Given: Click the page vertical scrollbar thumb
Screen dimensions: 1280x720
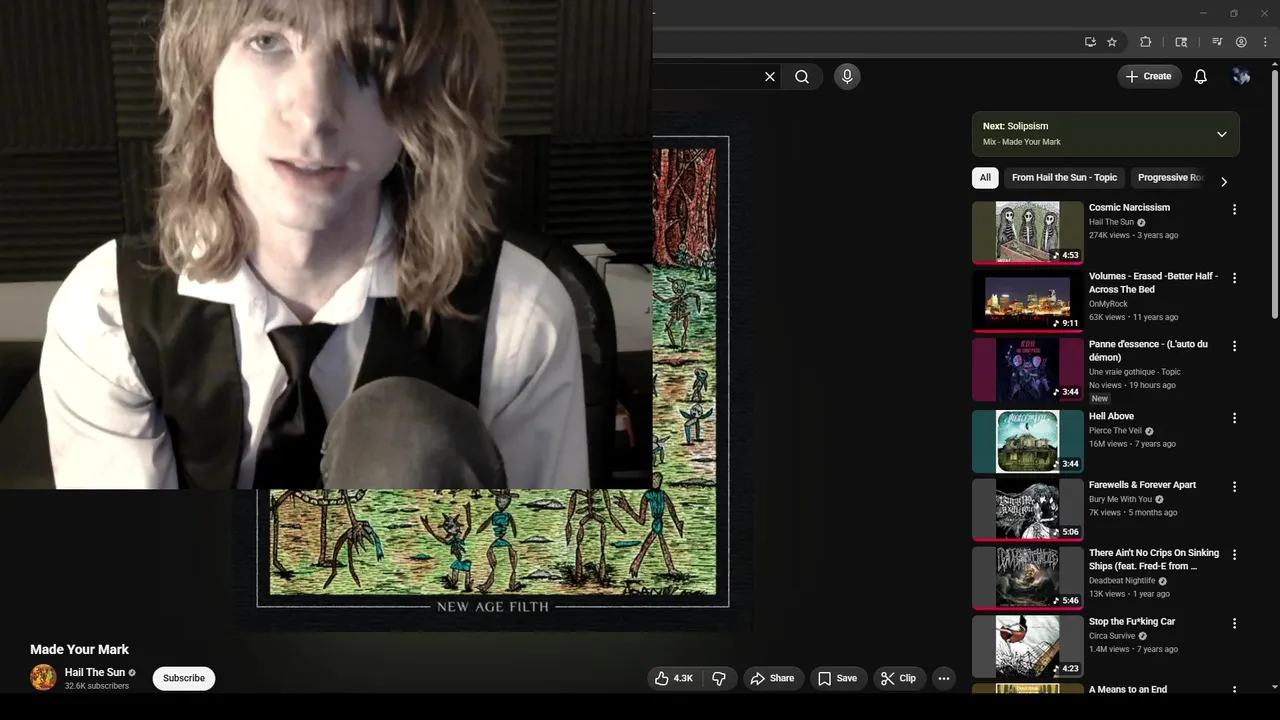Looking at the screenshot, I should tap(1274, 195).
